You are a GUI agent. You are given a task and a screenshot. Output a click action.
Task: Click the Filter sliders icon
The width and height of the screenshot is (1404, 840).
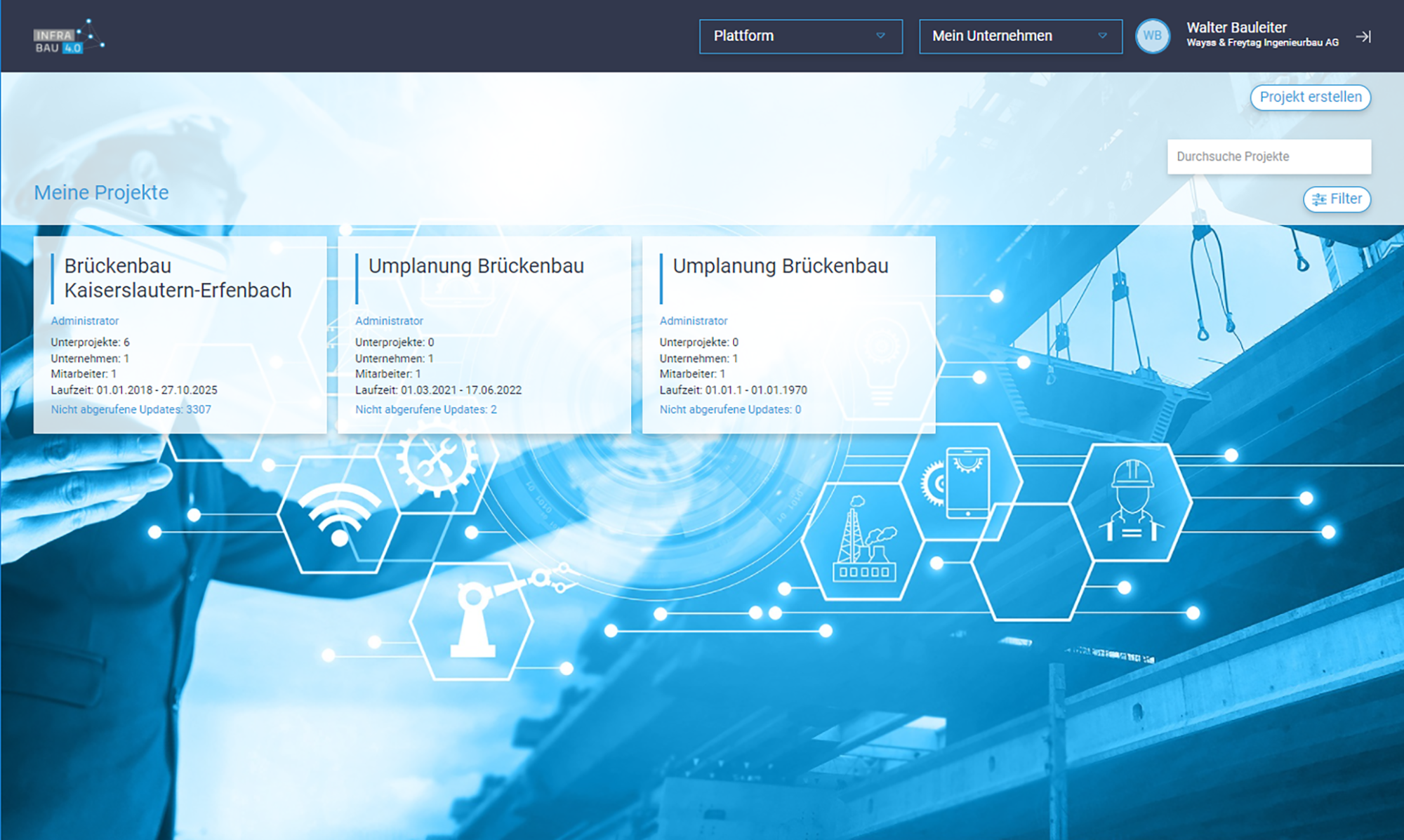click(1319, 199)
